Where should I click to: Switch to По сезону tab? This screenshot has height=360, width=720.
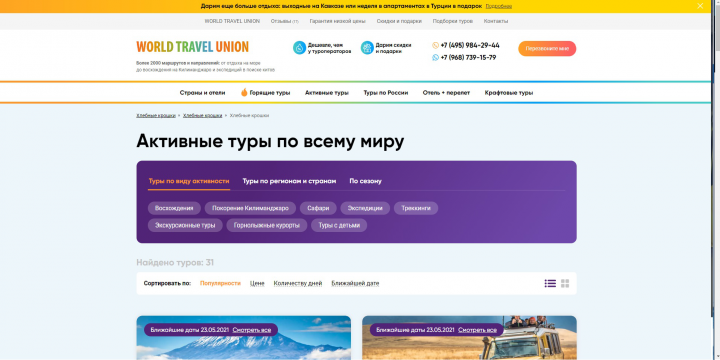click(366, 181)
